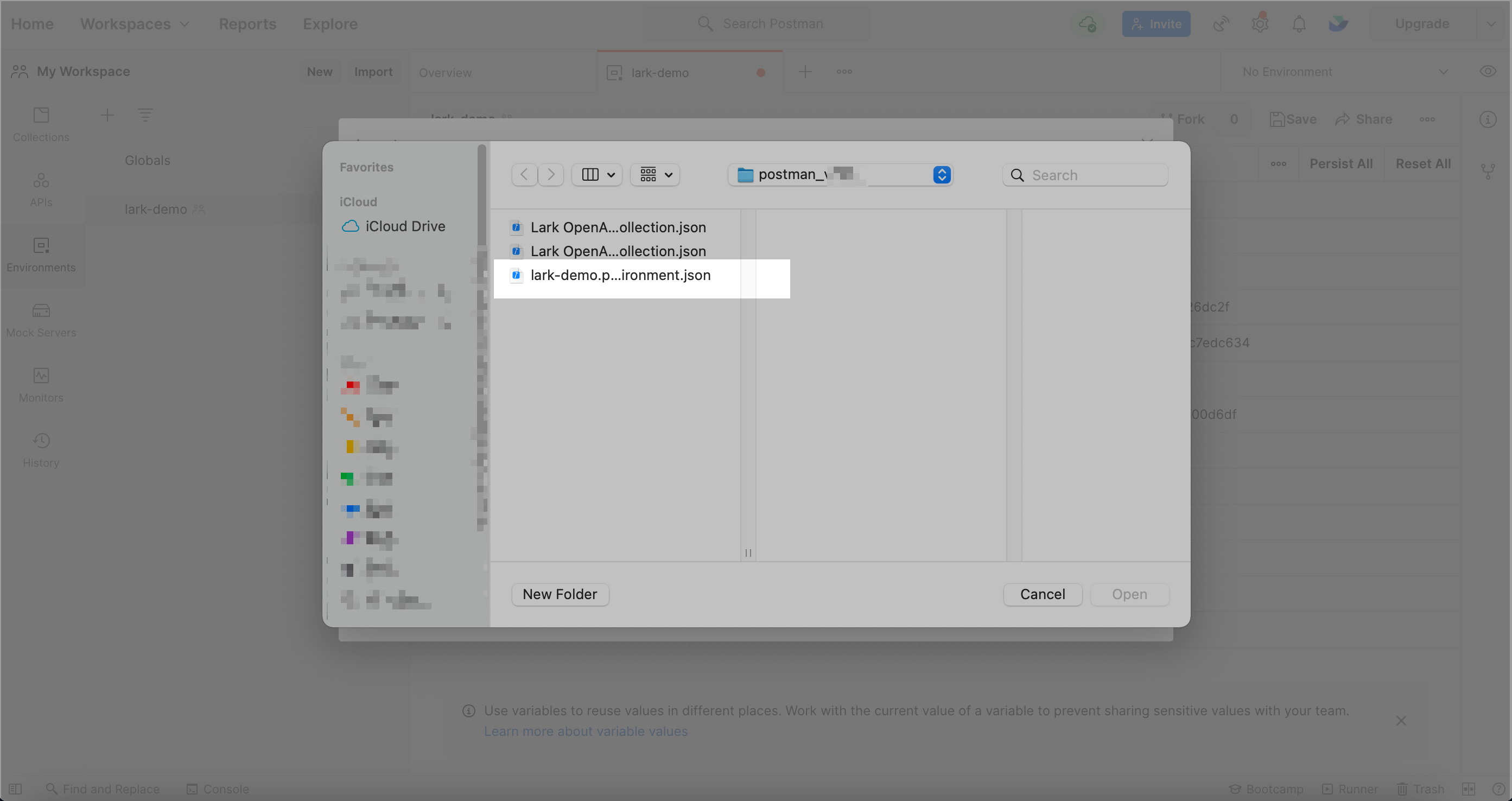Open Mock Servers sidebar icon

41,320
